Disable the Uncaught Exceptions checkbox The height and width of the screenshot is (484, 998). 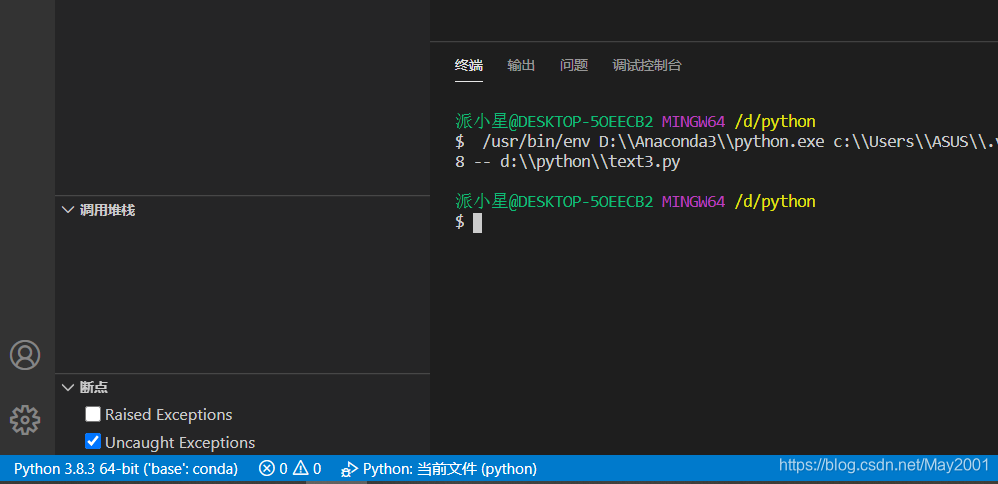[x=93, y=441]
